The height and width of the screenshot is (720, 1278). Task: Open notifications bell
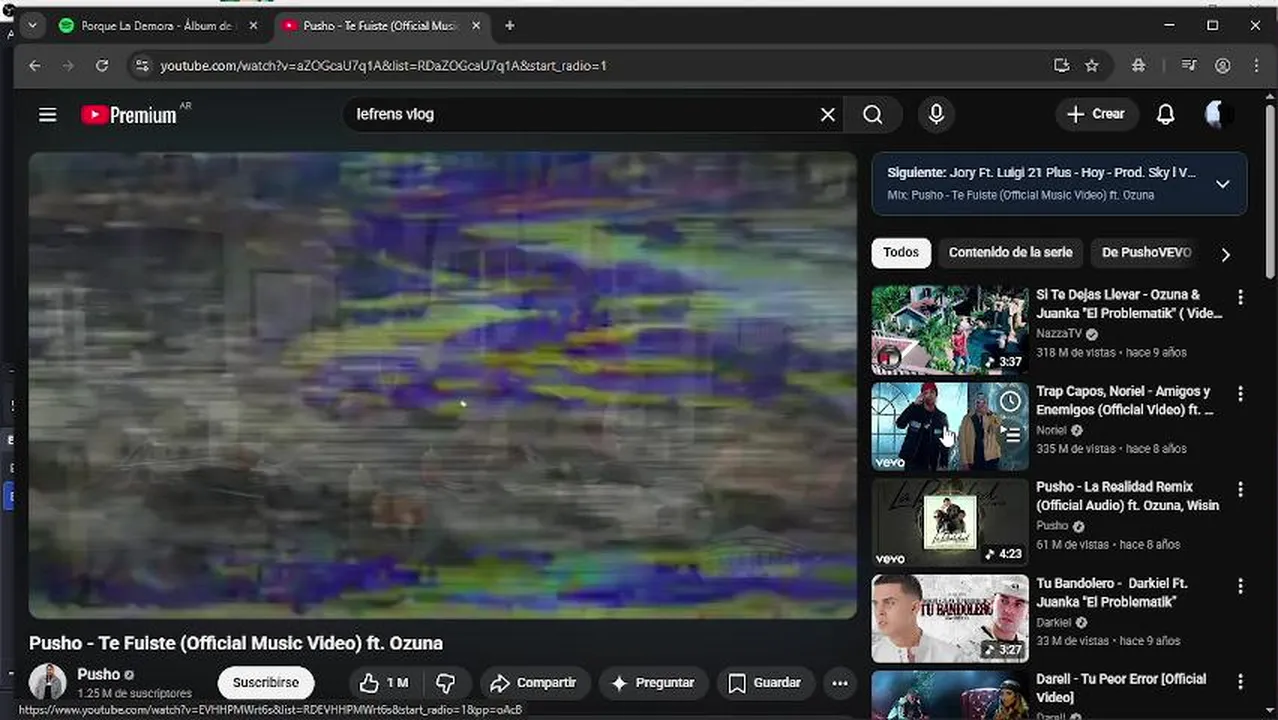[1165, 114]
